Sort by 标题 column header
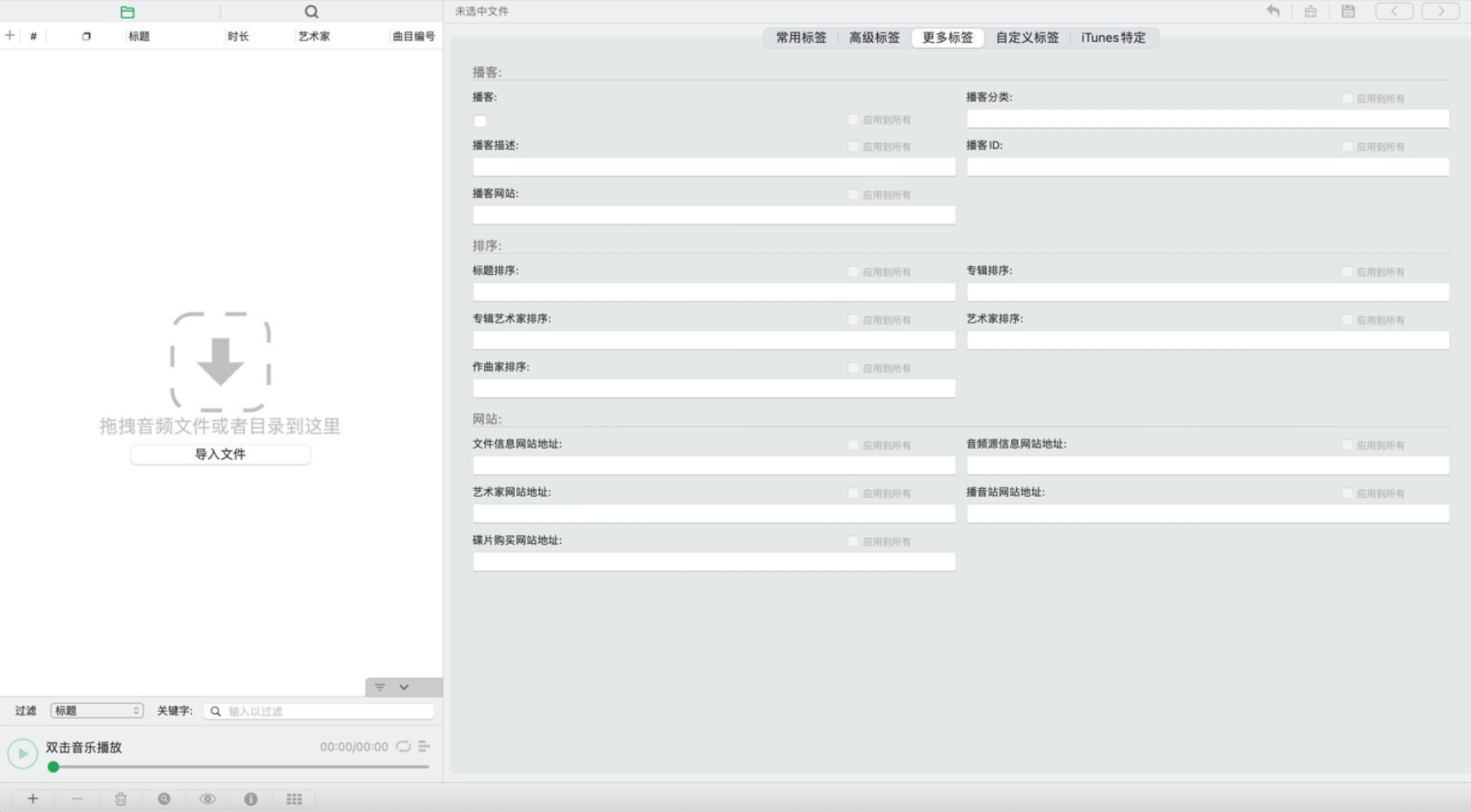 (x=139, y=36)
